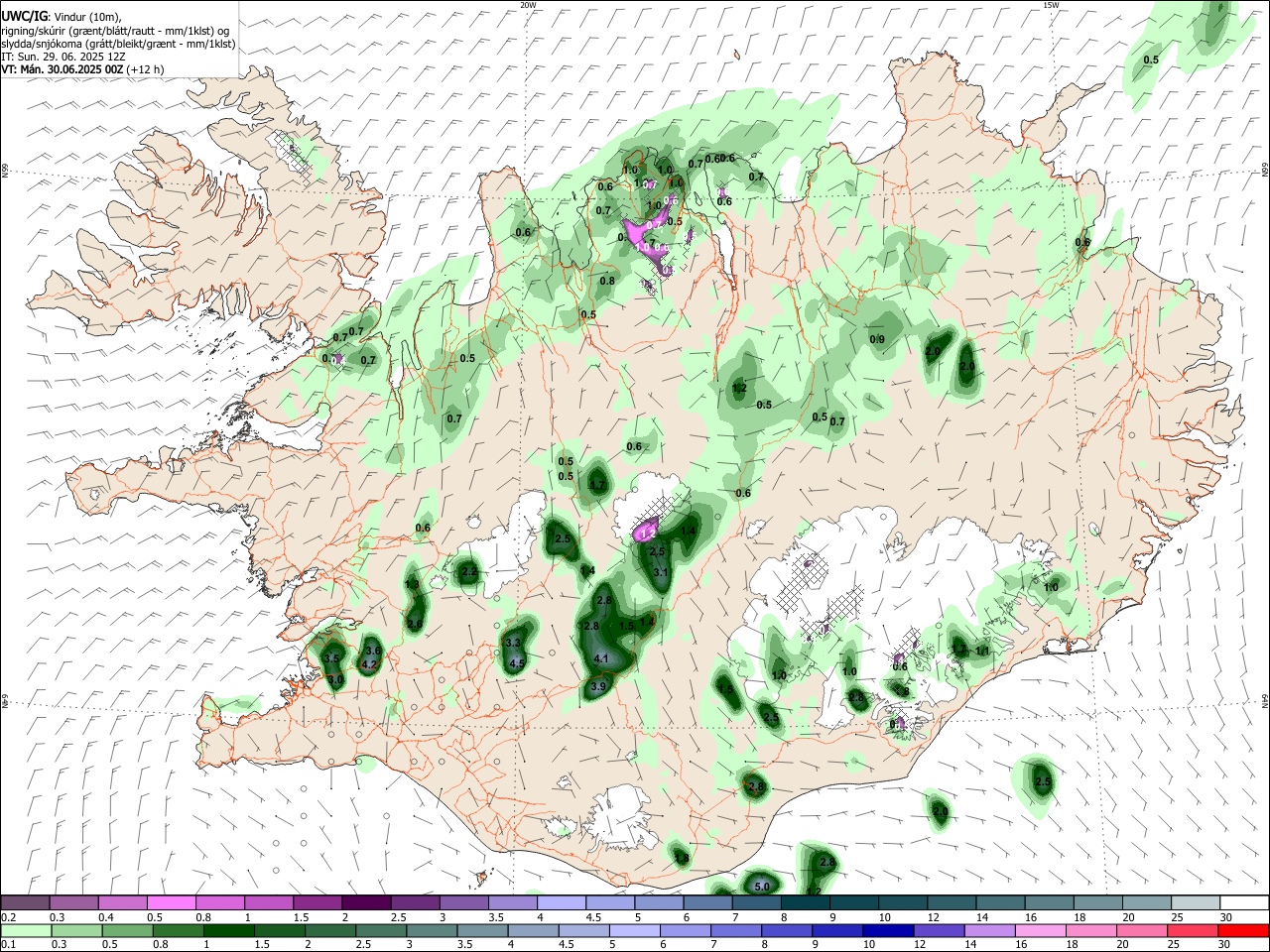This screenshot has height=952, width=1270.
Task: Click the 'rigning/skúrir' legend description line
Action: [116, 31]
